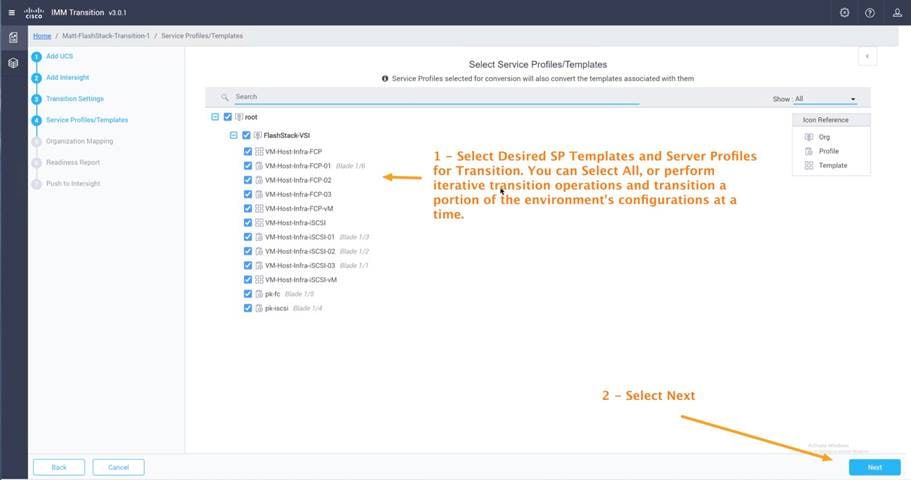Click the Next button
Screen dimensions: 911x480
[874, 467]
